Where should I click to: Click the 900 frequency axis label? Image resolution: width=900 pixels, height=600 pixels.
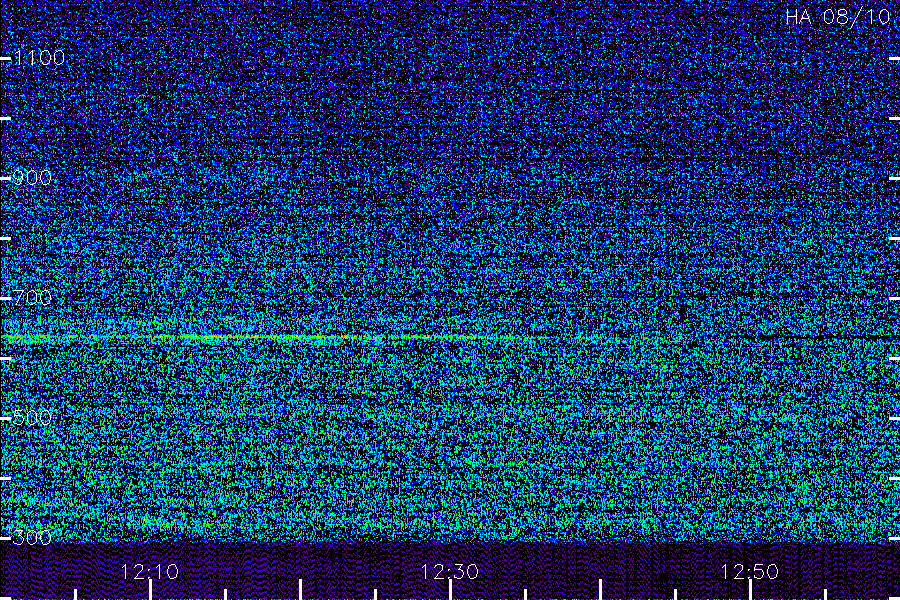pos(32,178)
